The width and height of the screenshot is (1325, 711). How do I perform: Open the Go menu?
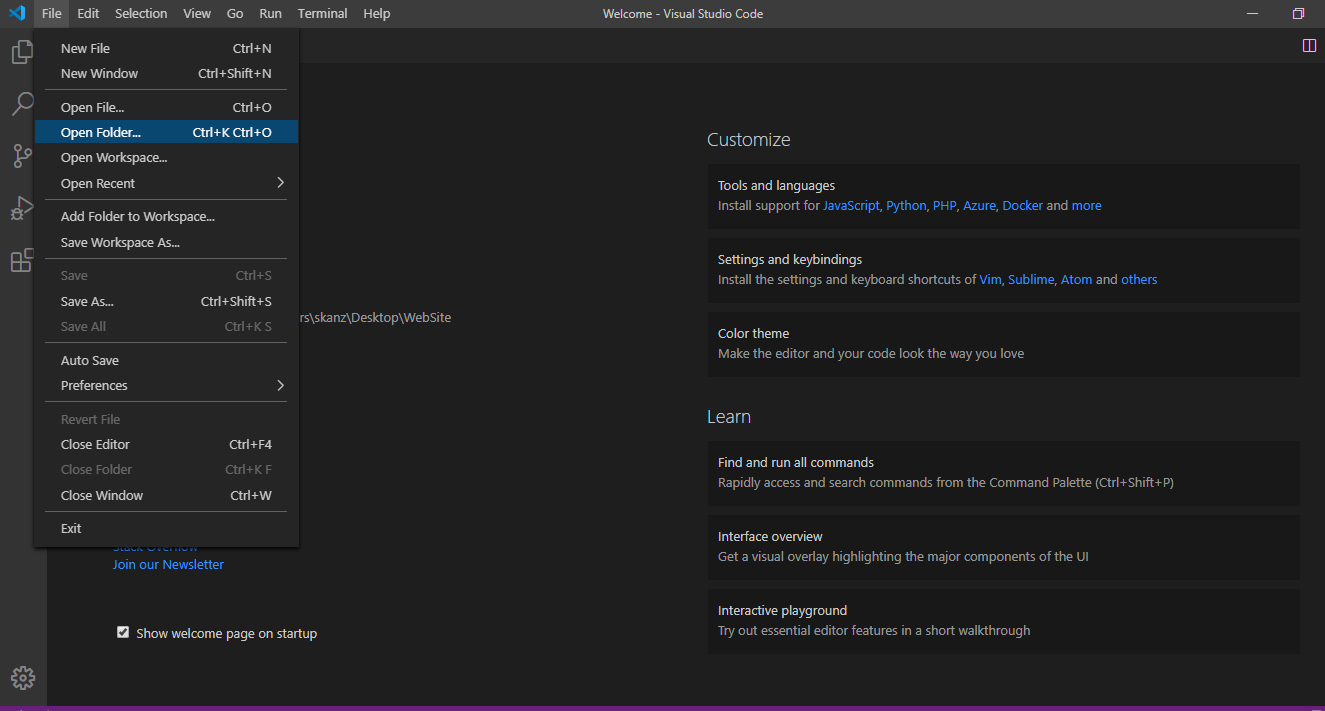click(x=235, y=13)
